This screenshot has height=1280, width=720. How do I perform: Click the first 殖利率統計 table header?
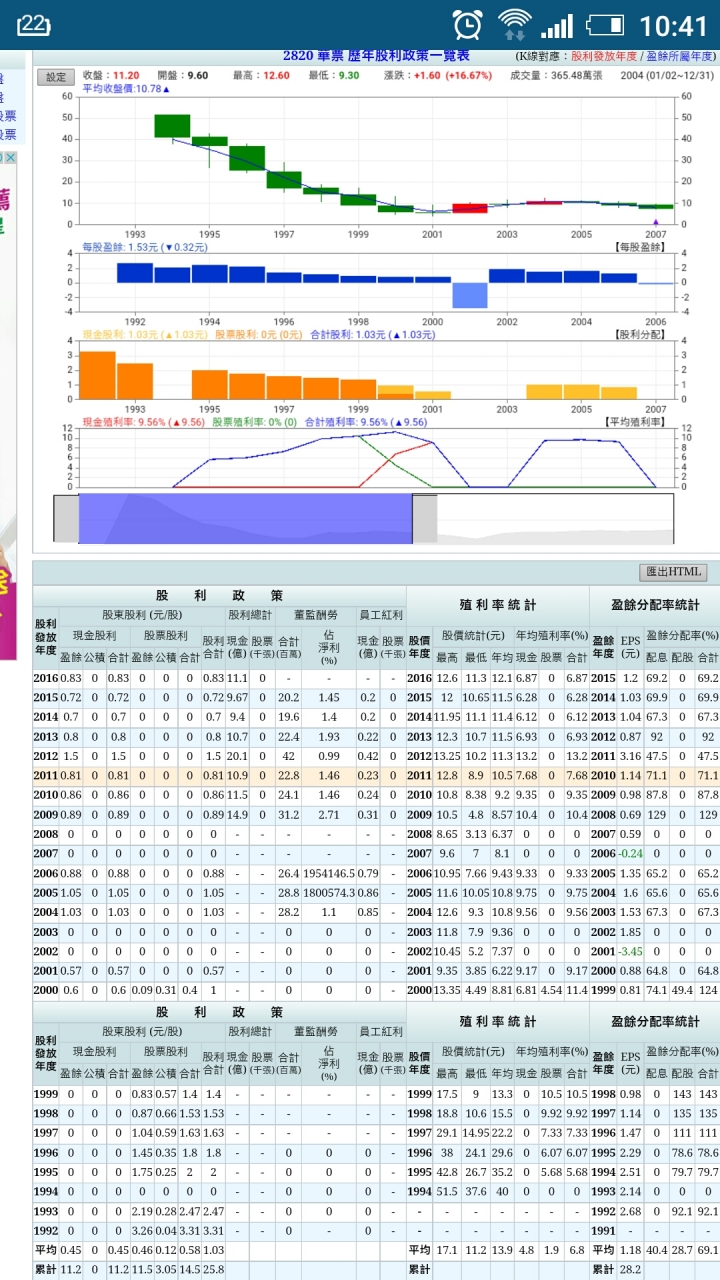[497, 604]
